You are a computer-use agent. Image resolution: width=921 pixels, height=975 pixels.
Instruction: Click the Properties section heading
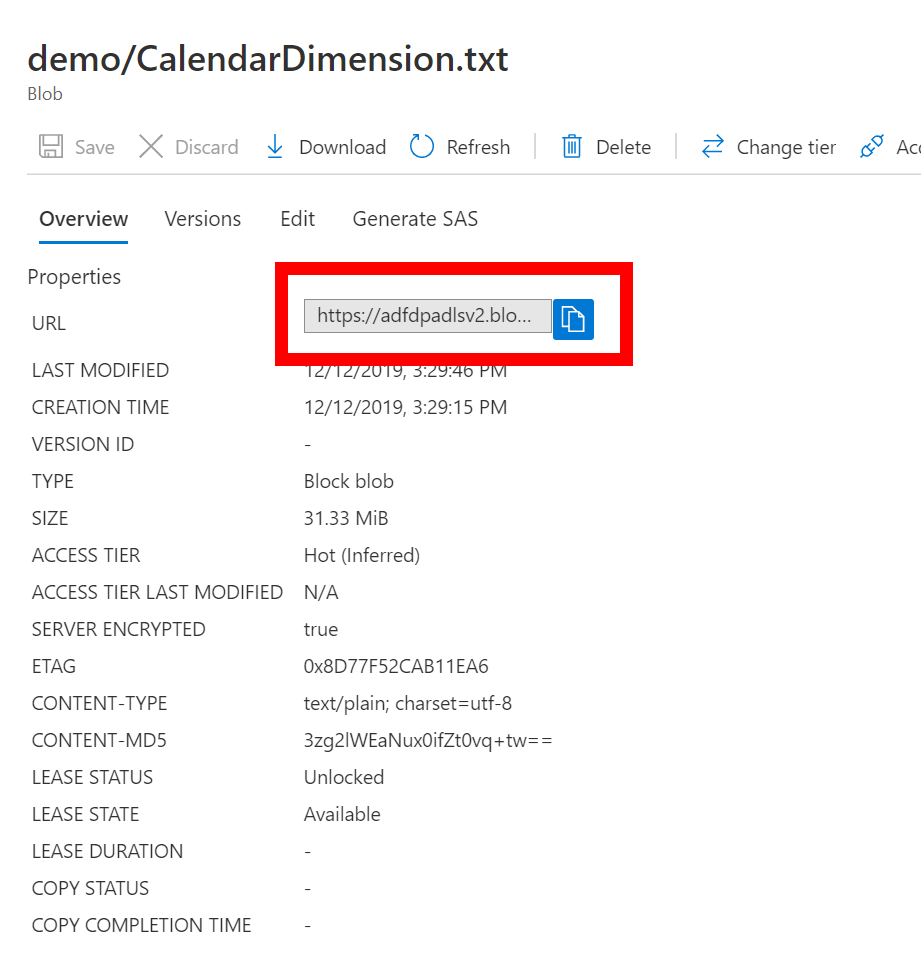pos(74,277)
